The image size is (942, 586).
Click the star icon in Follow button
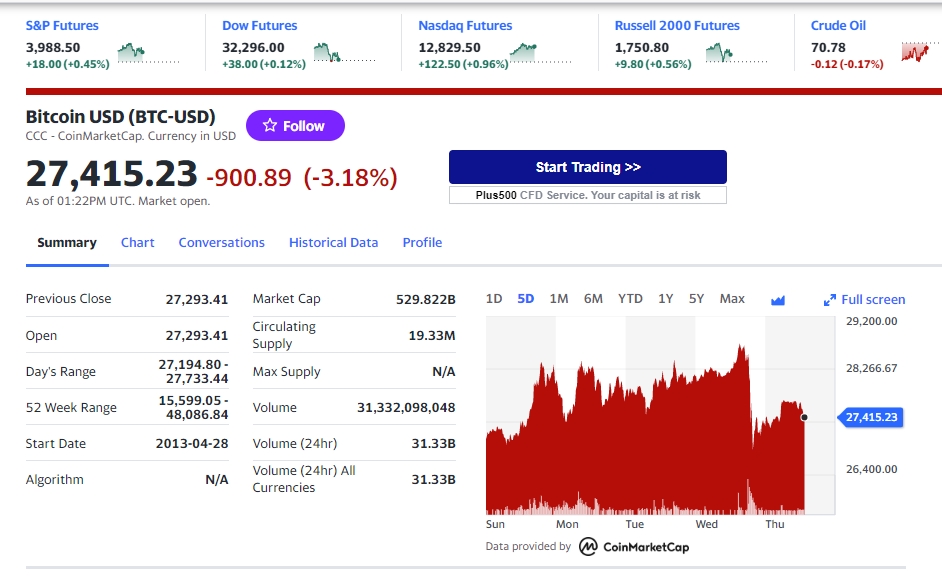[270, 125]
